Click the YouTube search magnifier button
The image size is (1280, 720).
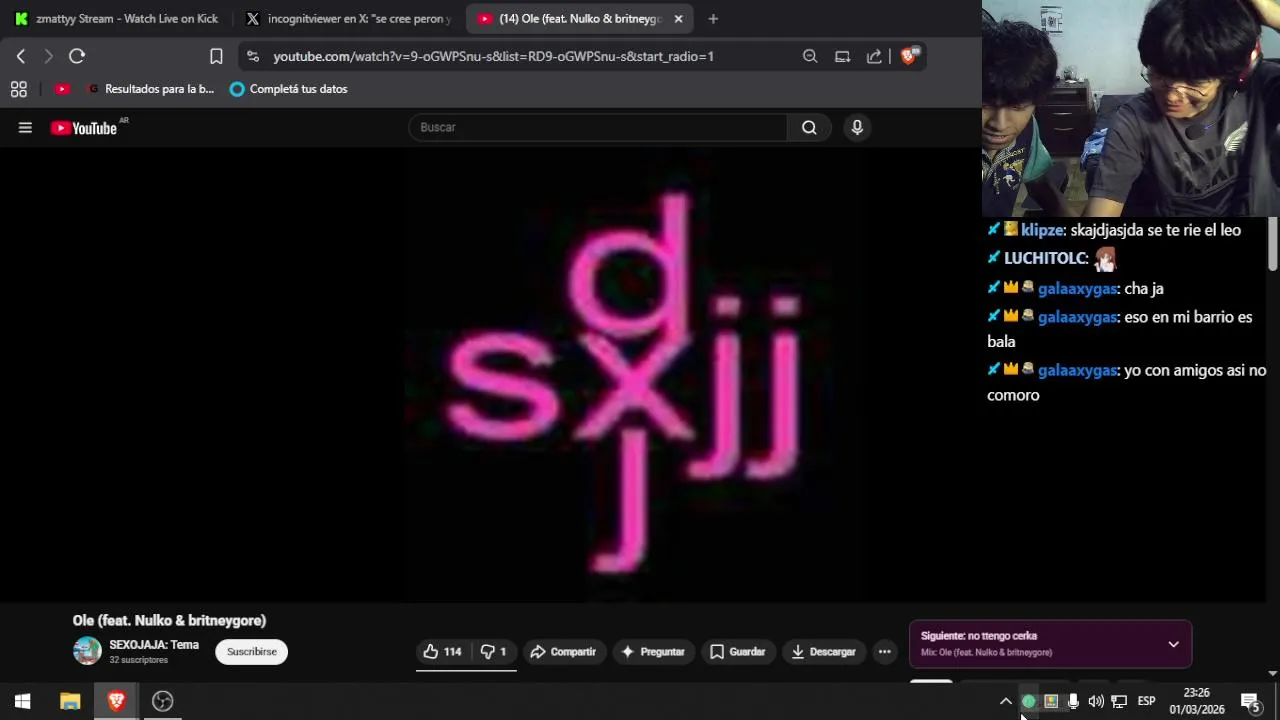(x=809, y=127)
